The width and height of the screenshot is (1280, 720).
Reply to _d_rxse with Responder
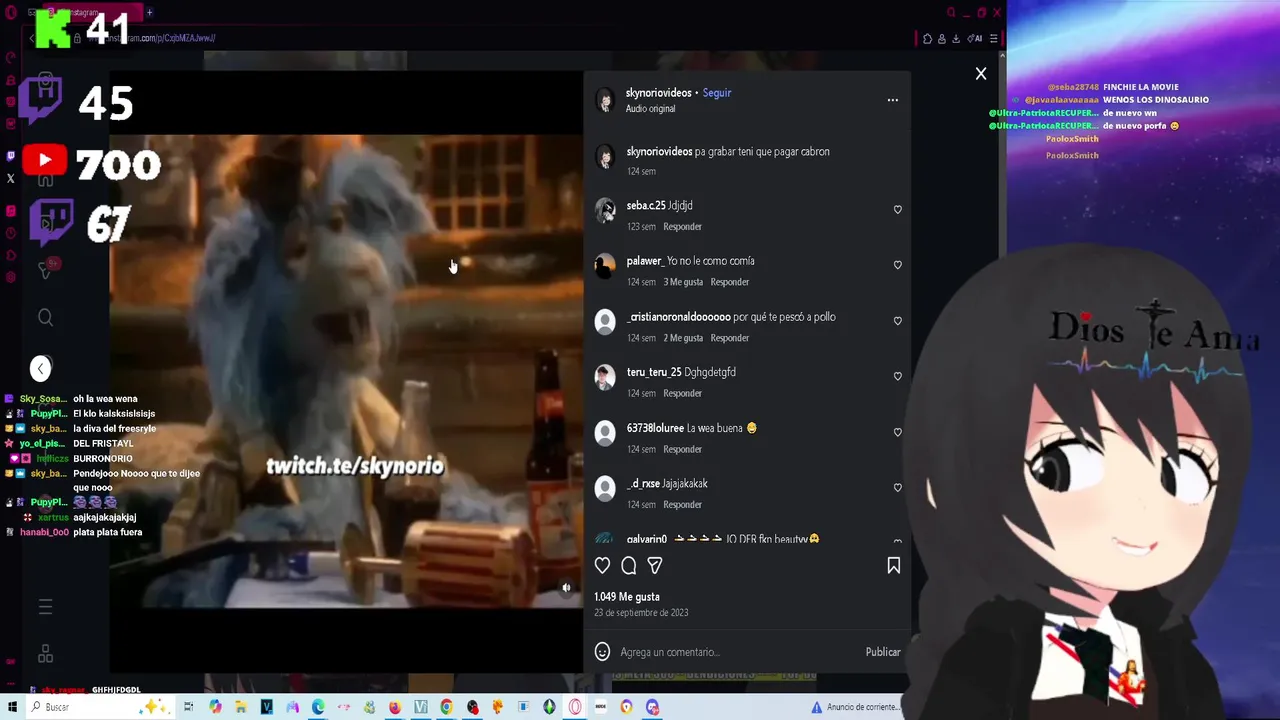pos(682,505)
